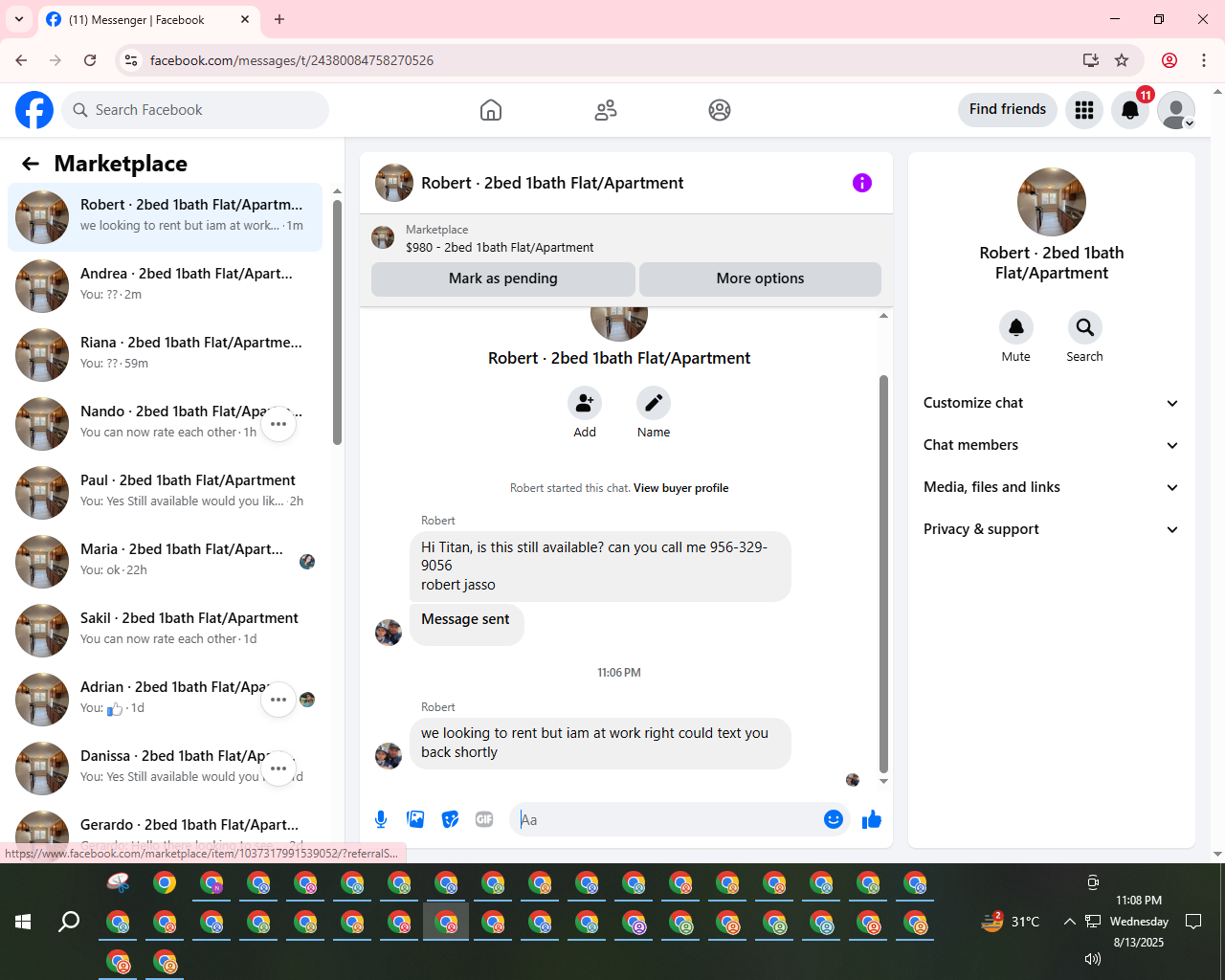Image resolution: width=1225 pixels, height=980 pixels.
Task: Go to the Home feed icon
Action: coord(491,110)
